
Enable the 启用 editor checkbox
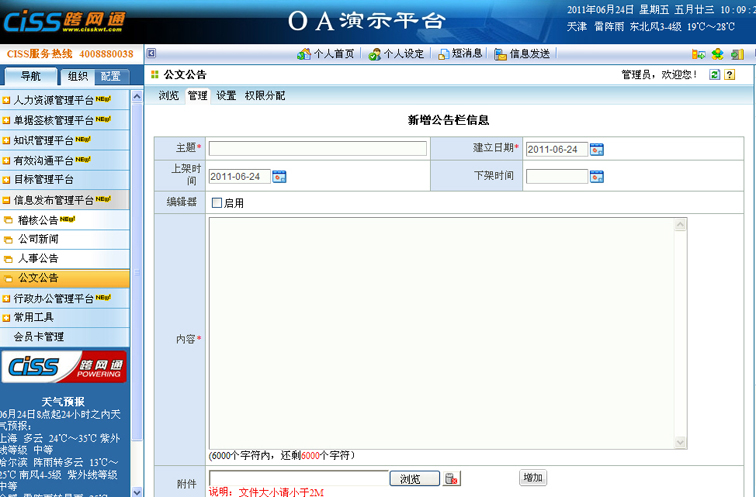click(217, 203)
